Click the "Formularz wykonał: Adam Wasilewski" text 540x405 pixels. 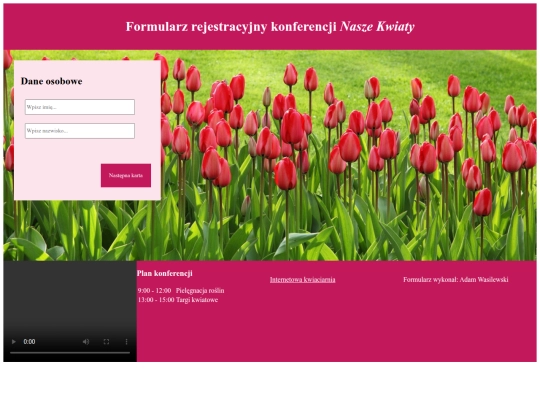pyautogui.click(x=456, y=280)
